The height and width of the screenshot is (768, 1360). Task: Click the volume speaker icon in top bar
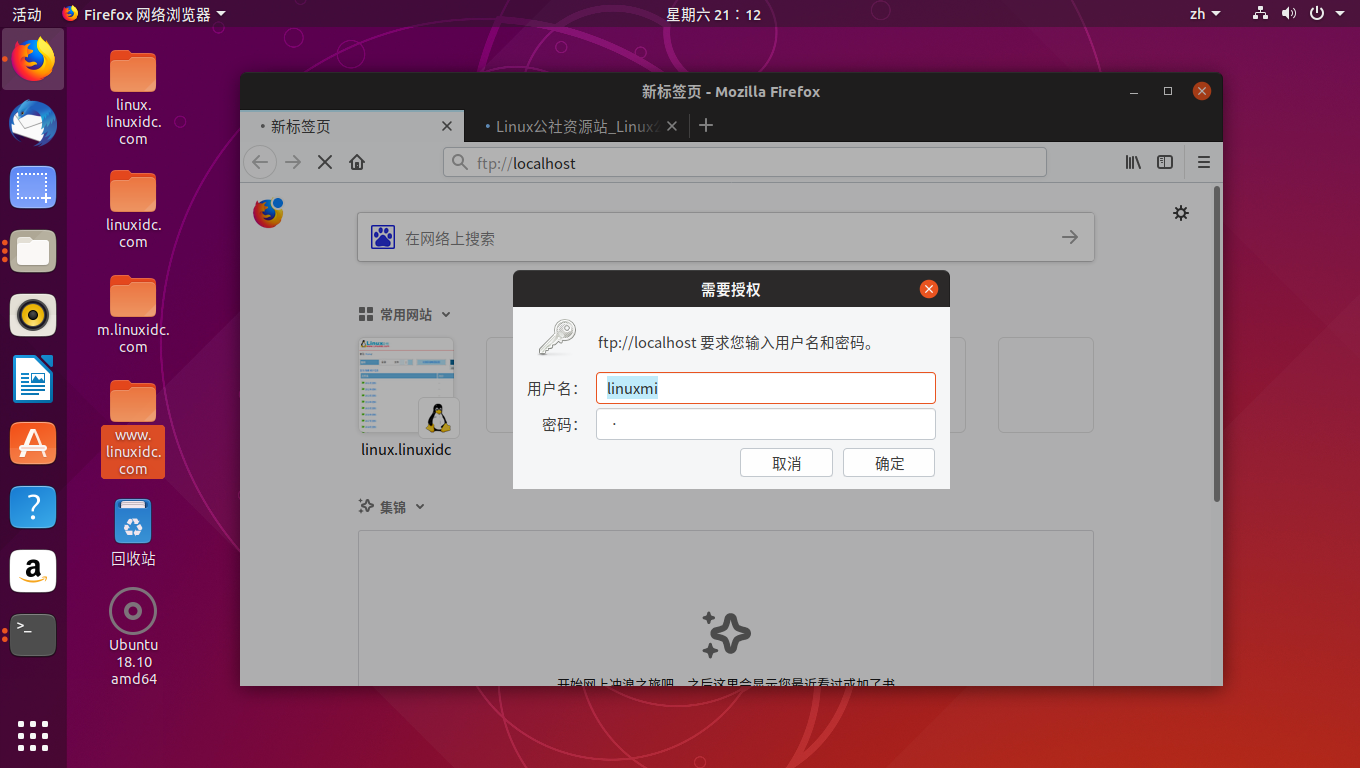pos(1288,13)
